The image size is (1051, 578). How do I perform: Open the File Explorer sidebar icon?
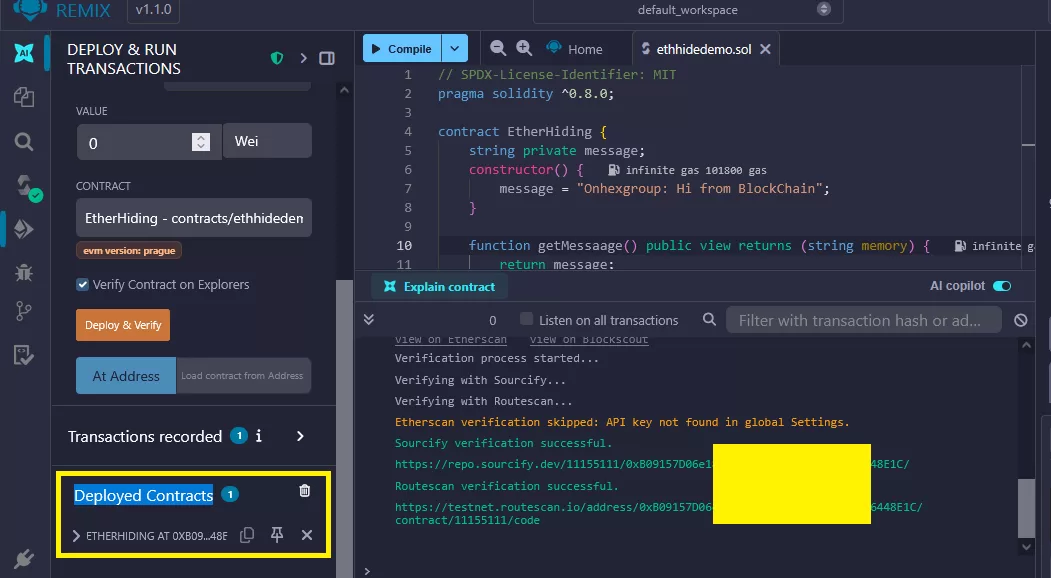[24, 97]
